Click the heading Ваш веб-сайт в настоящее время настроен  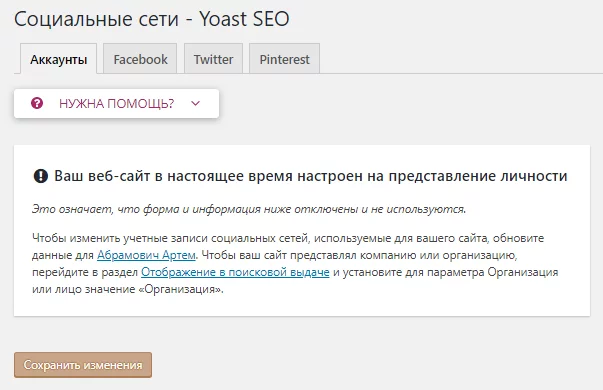pyautogui.click(x=311, y=176)
